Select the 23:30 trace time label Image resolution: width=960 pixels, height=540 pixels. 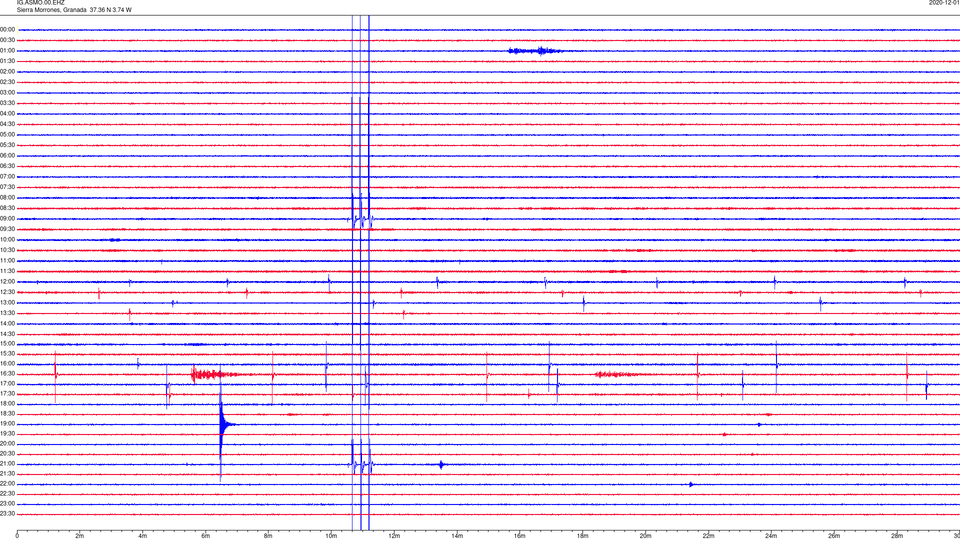[x=7, y=514]
